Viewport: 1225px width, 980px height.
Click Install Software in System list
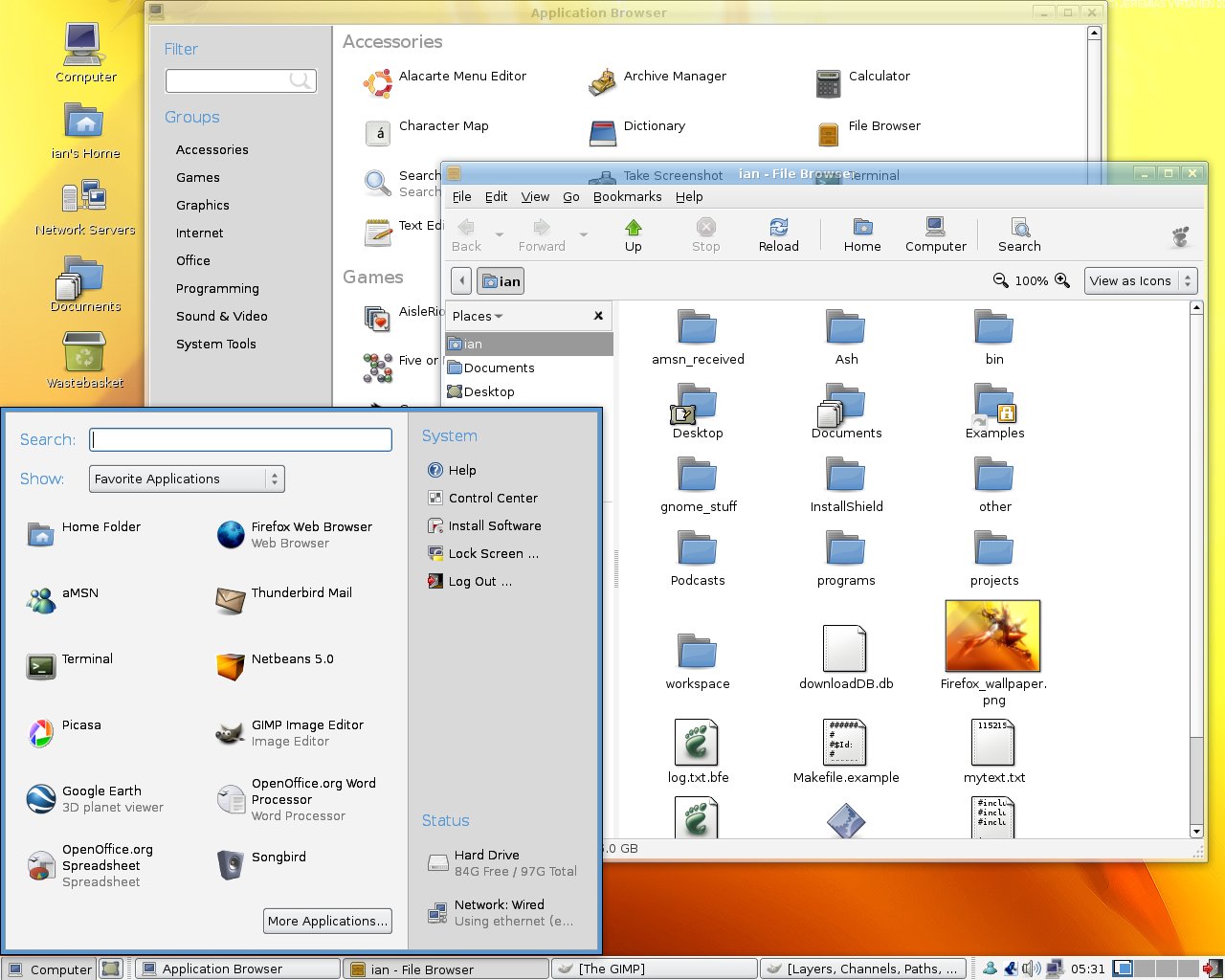[484, 525]
